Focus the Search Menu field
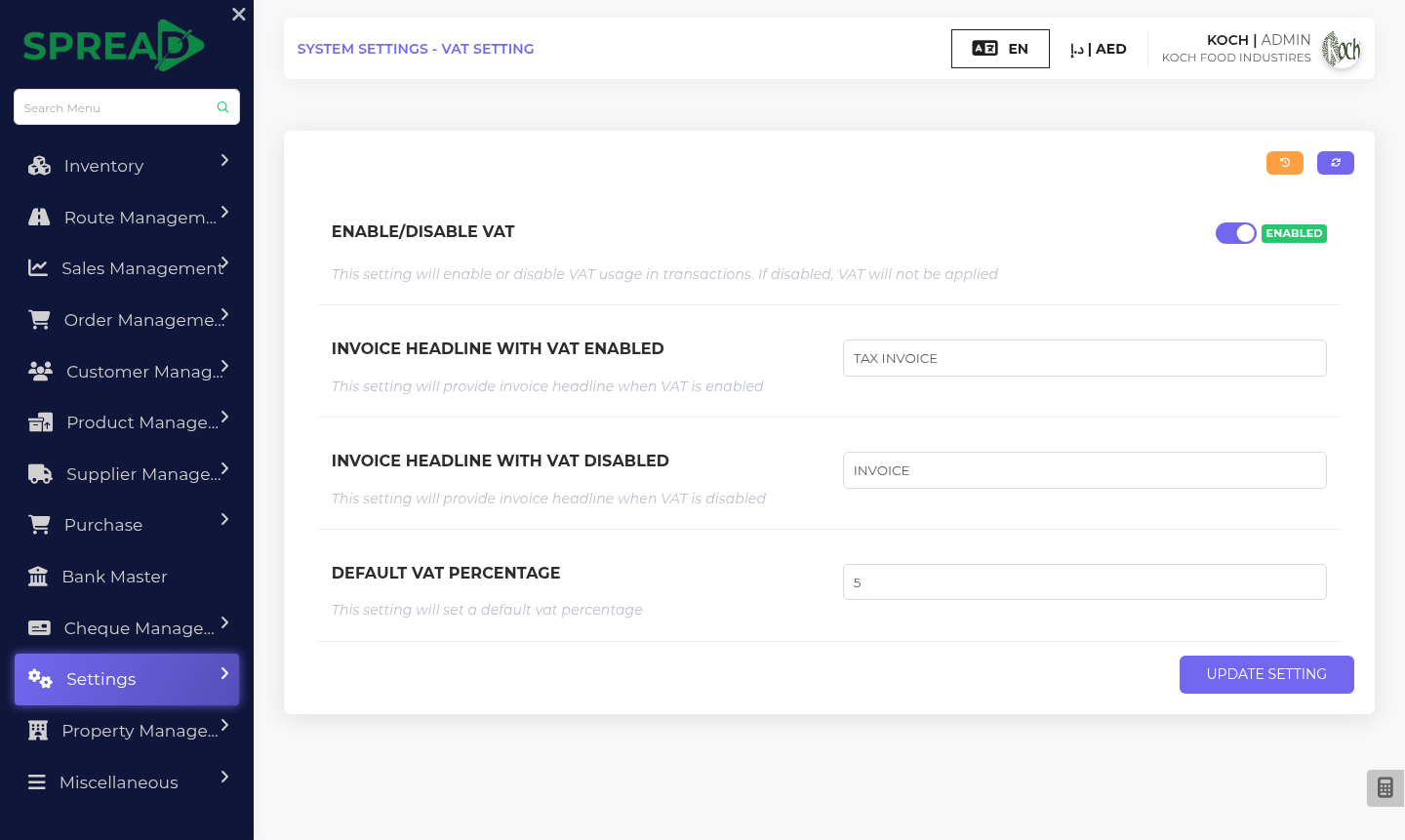This screenshot has width=1405, height=840. [127, 107]
